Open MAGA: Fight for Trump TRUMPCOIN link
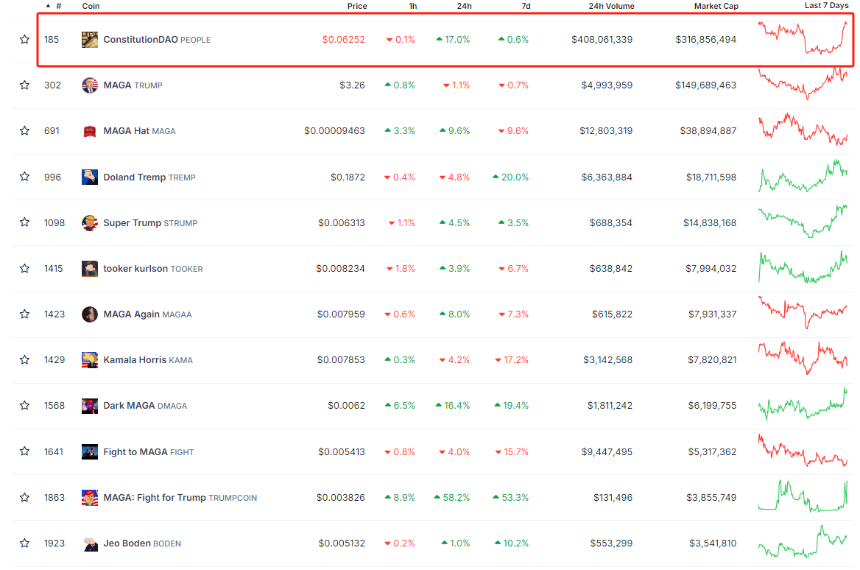860x570 pixels. pos(180,498)
